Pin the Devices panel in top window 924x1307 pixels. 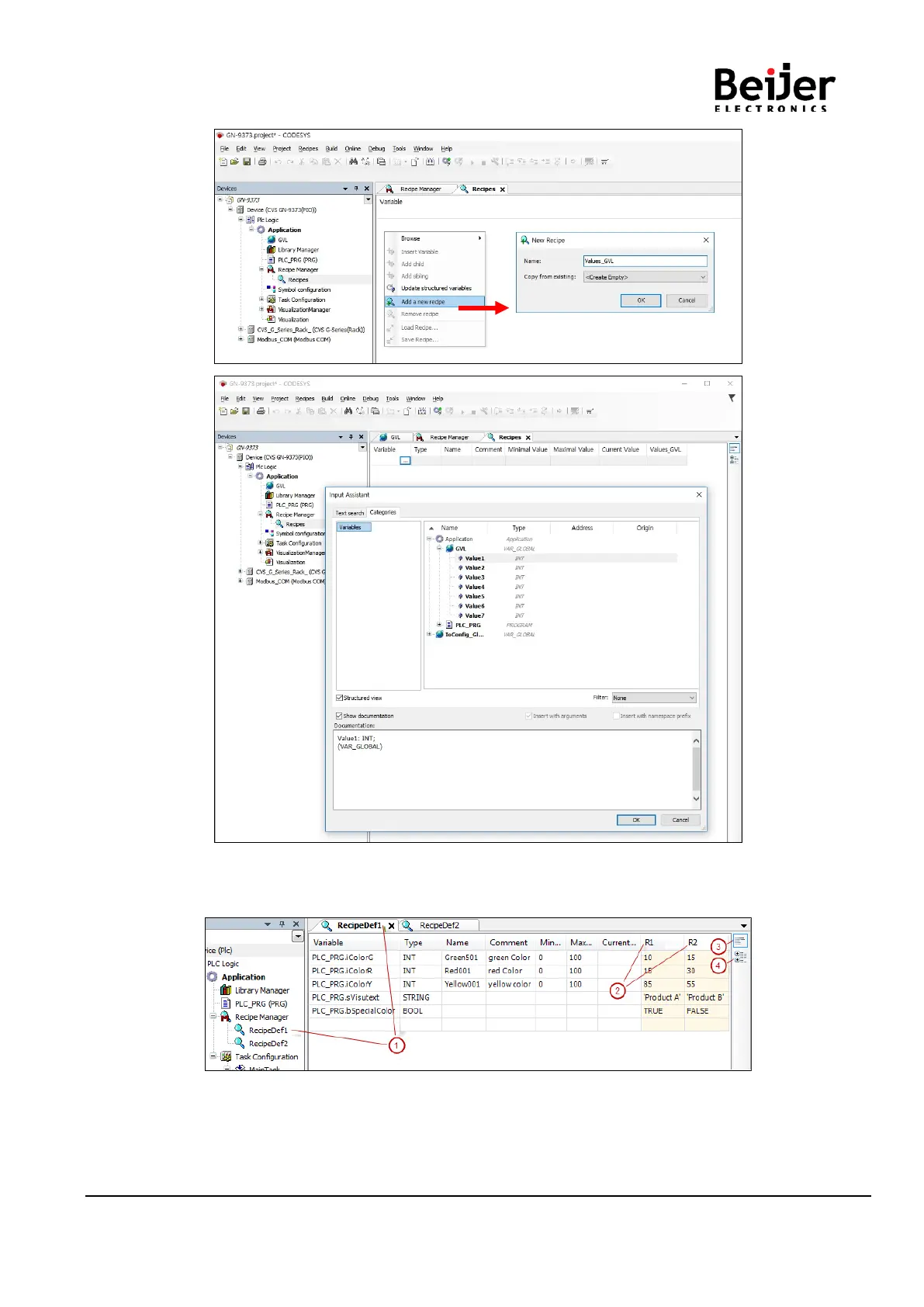356,189
